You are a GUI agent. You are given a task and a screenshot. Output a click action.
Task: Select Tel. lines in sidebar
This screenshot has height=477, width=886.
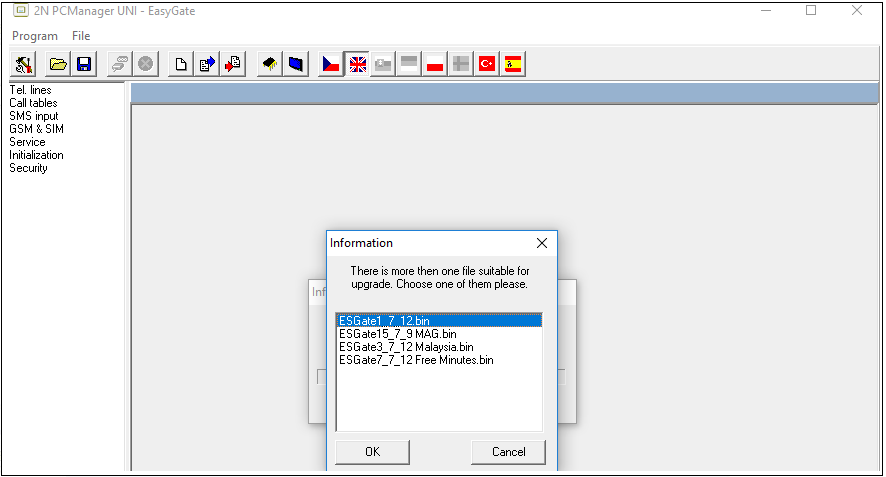pos(30,90)
